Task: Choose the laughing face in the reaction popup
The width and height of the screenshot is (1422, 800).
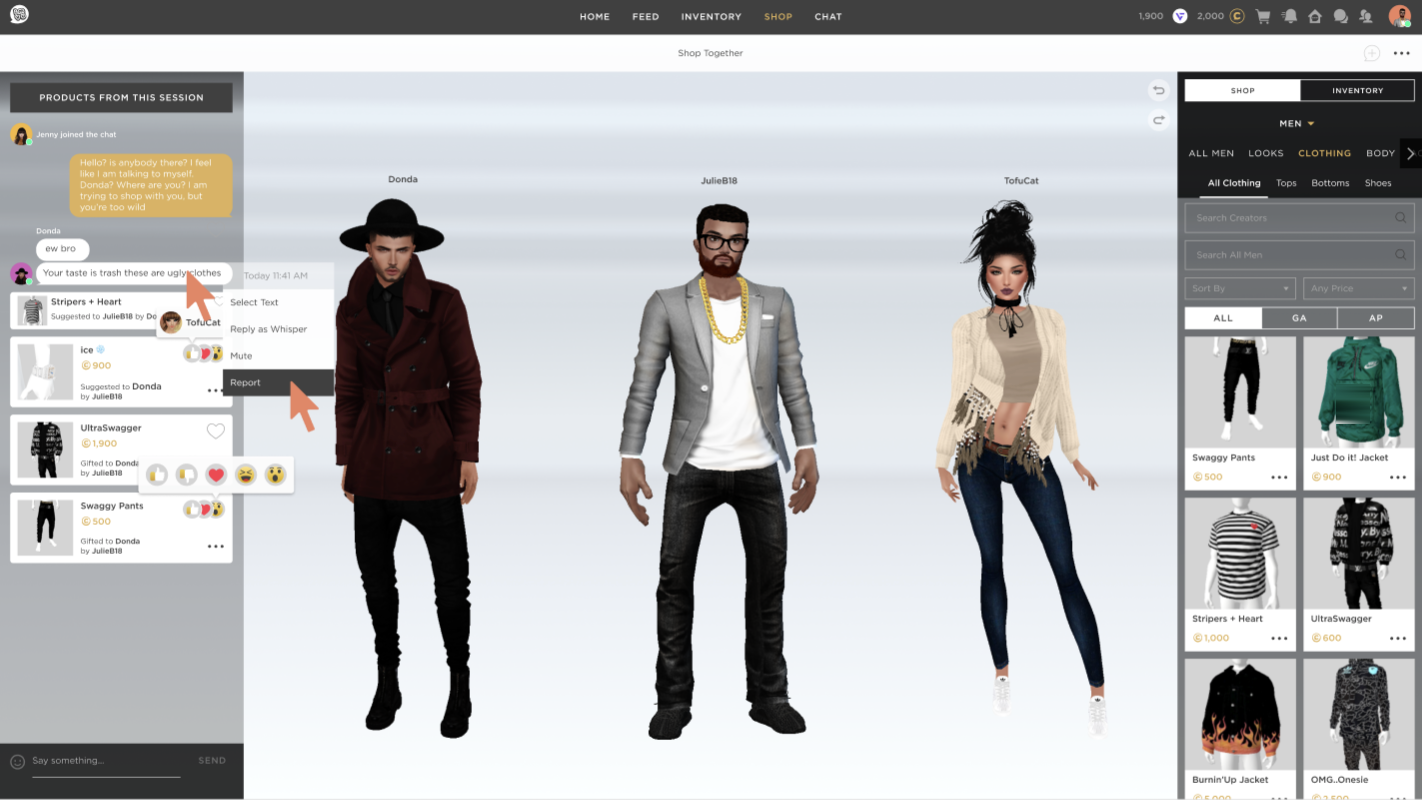Action: tap(246, 475)
